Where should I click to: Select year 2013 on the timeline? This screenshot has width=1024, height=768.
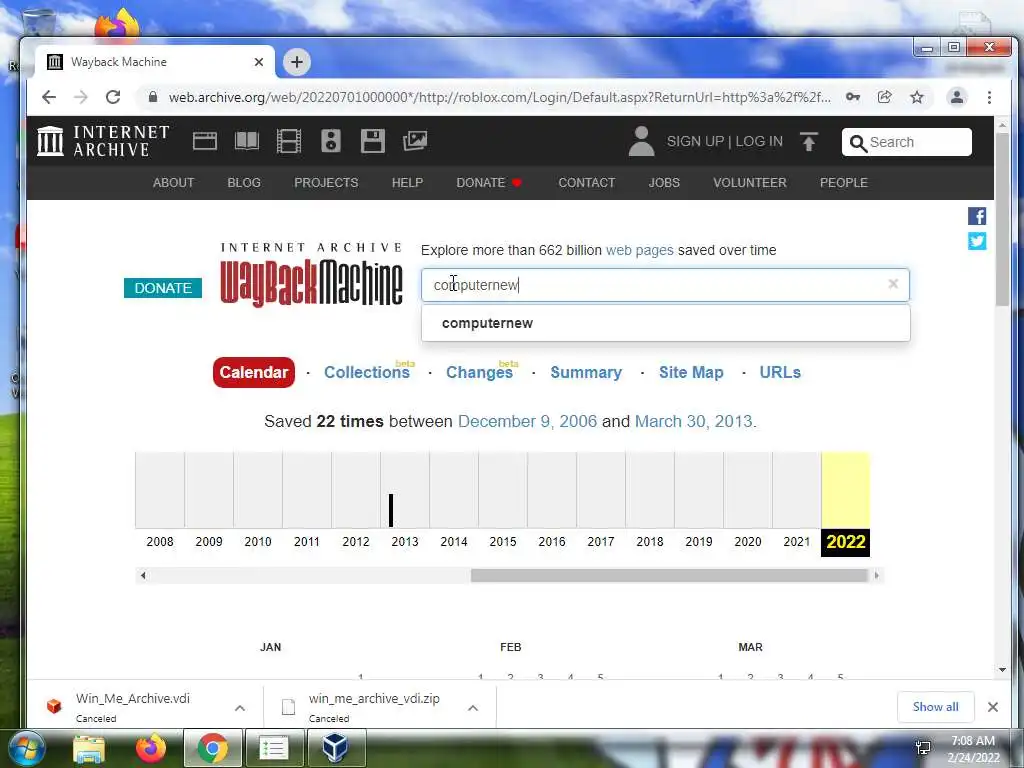point(405,541)
